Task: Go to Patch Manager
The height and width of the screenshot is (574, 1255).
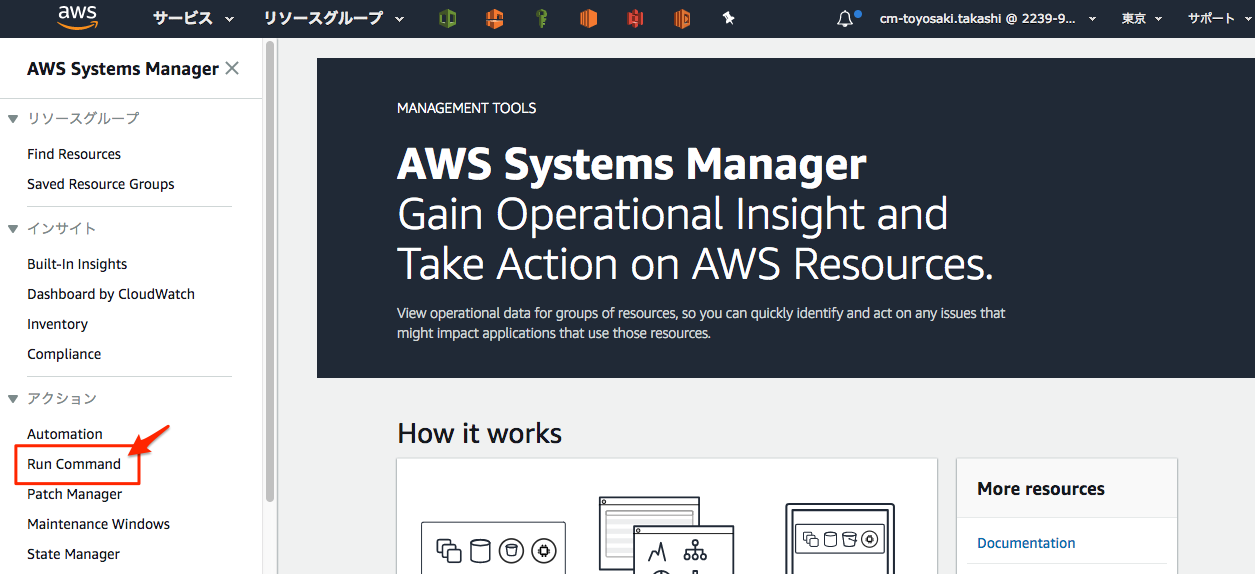Action: pyautogui.click(x=75, y=494)
